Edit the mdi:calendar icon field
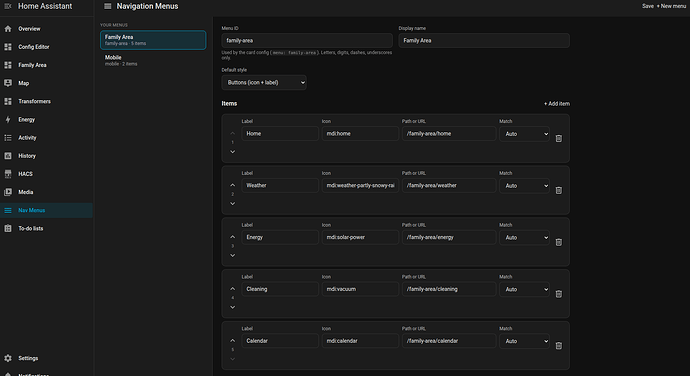Viewport: 690px width, 376px height. [x=360, y=341]
